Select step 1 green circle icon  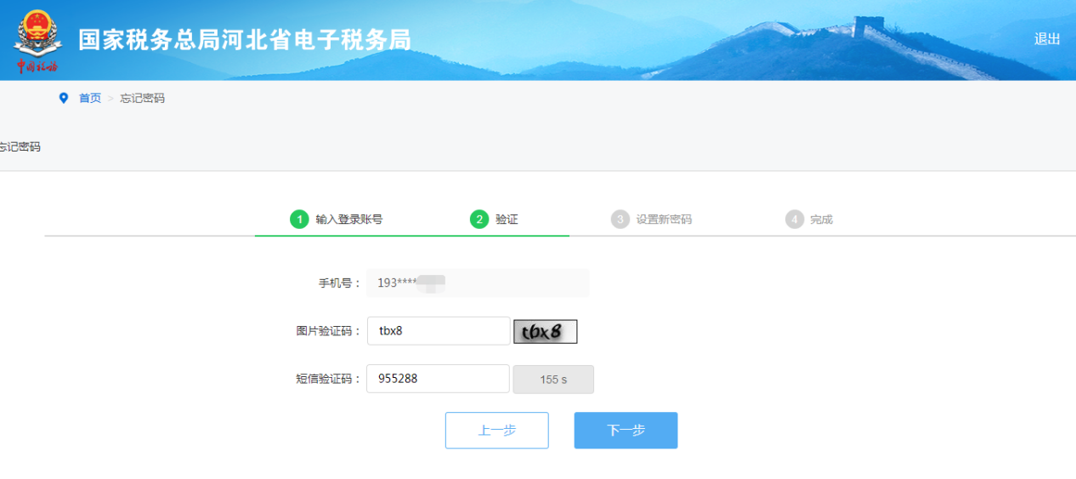(x=299, y=220)
